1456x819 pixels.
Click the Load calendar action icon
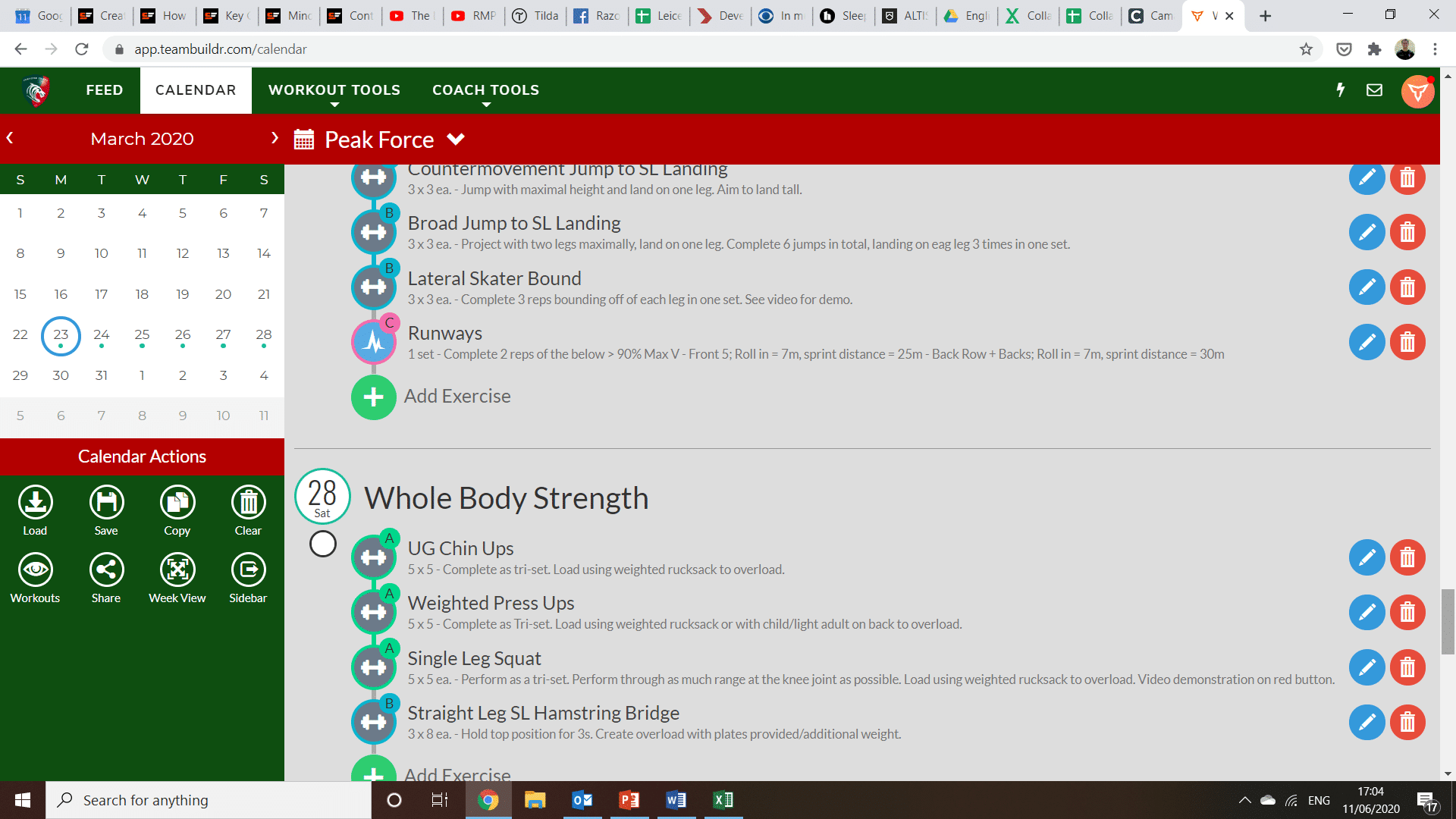click(x=35, y=503)
